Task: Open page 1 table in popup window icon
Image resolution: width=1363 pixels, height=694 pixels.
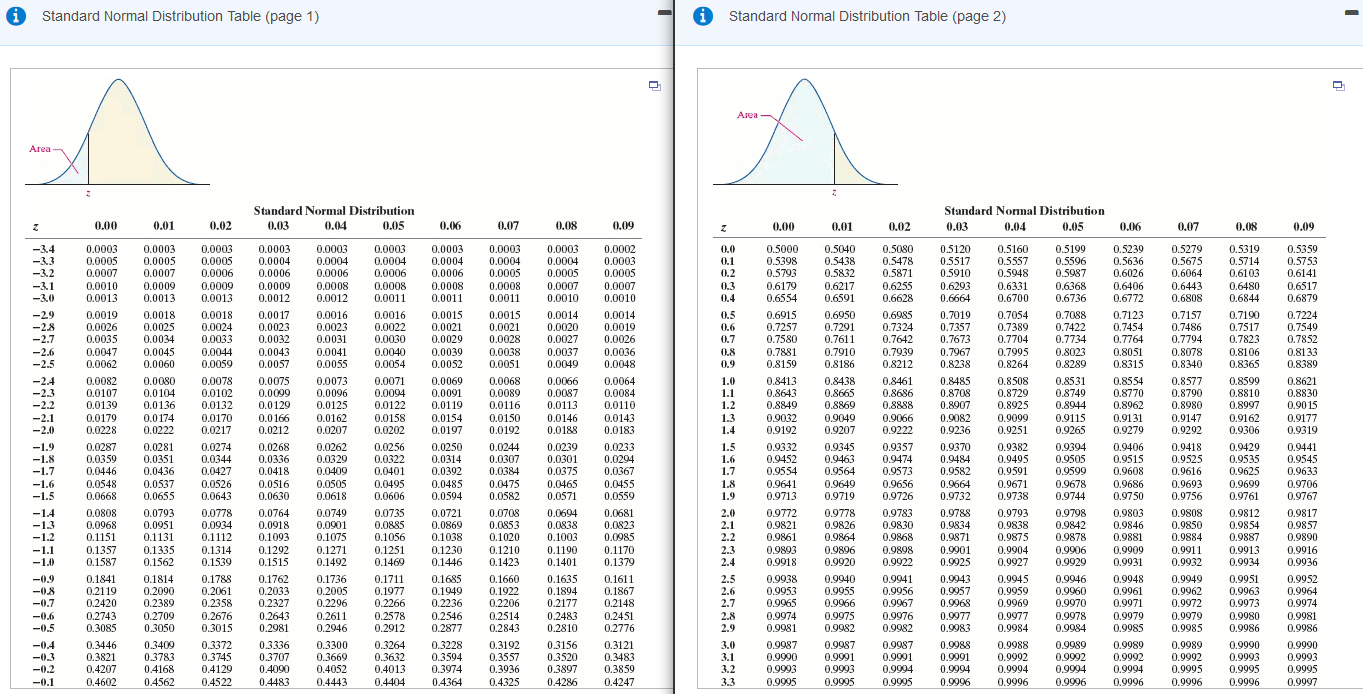Action: coord(655,86)
